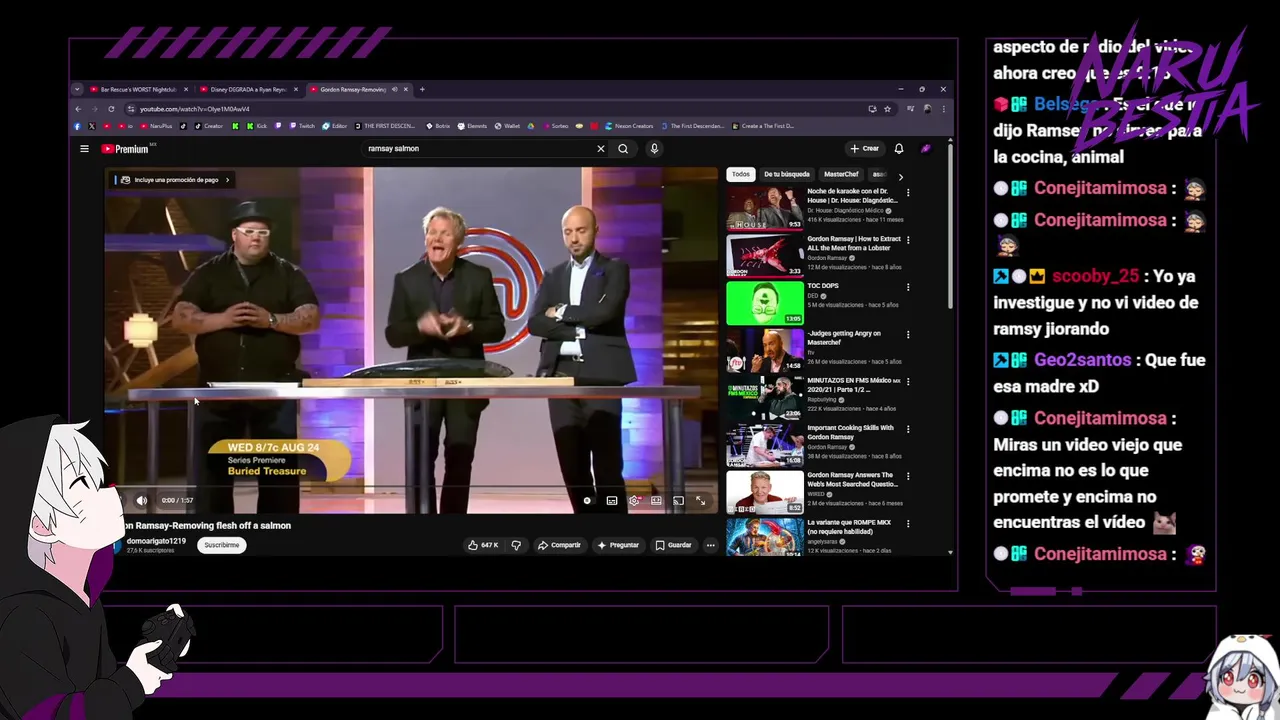The image size is (1280, 720).
Task: Open the Wallet bookmark
Action: click(507, 126)
